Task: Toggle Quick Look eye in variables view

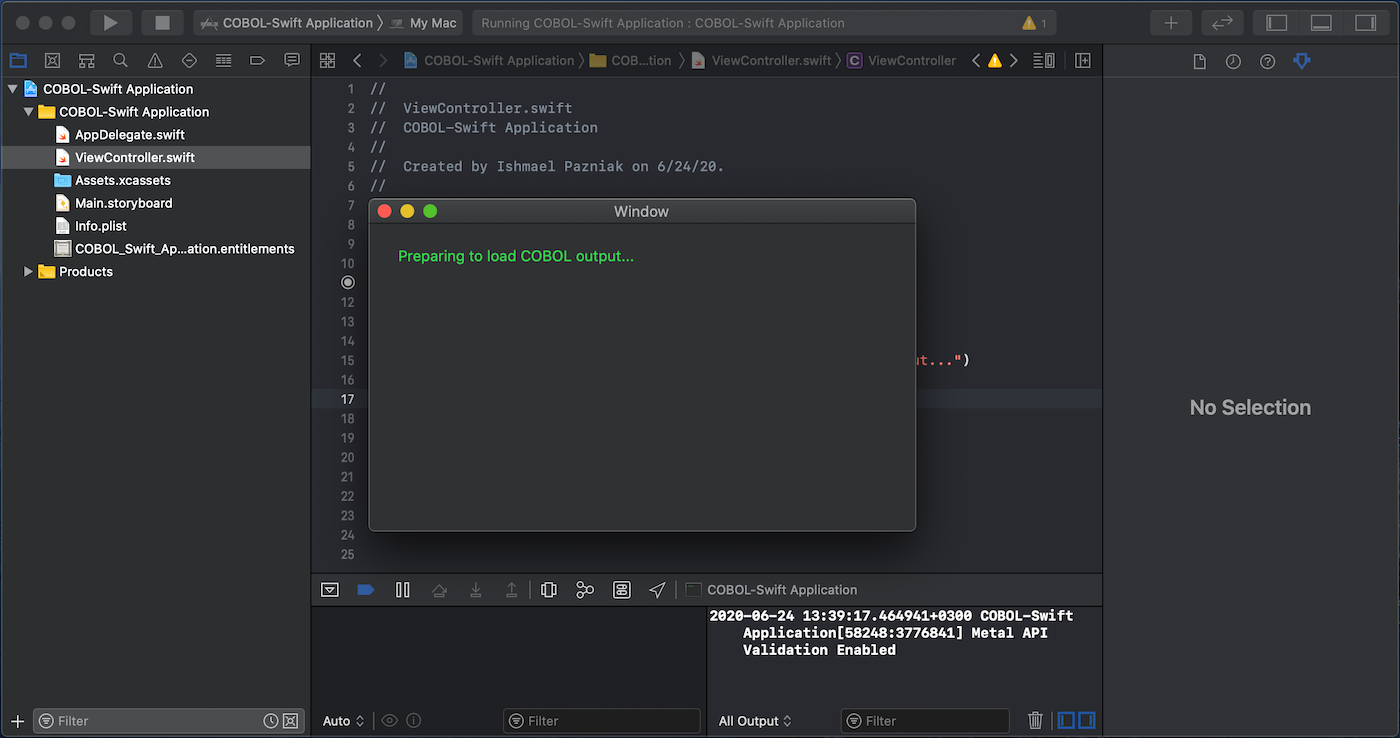Action: 389,720
